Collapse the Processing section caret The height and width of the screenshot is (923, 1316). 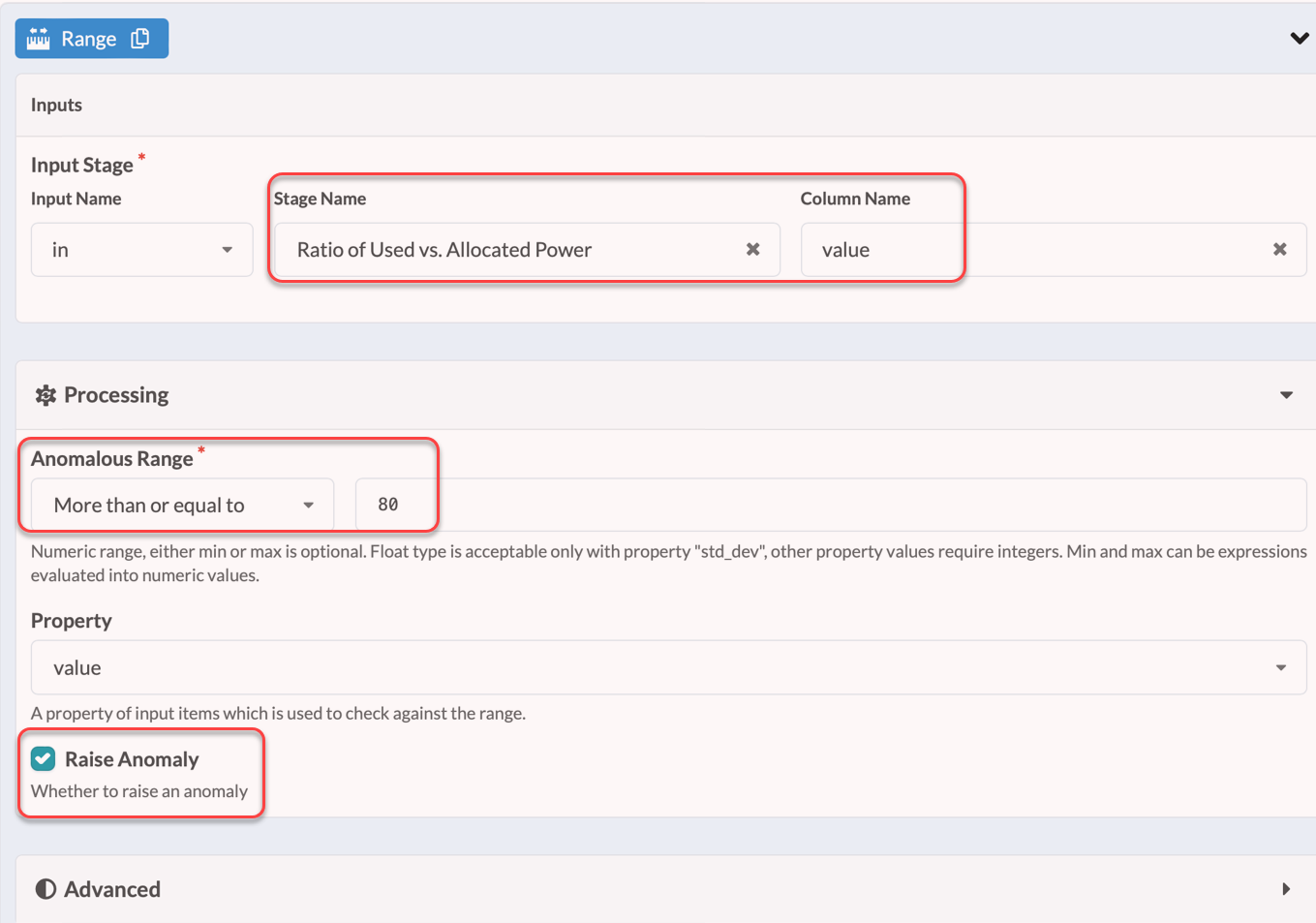tap(1286, 395)
